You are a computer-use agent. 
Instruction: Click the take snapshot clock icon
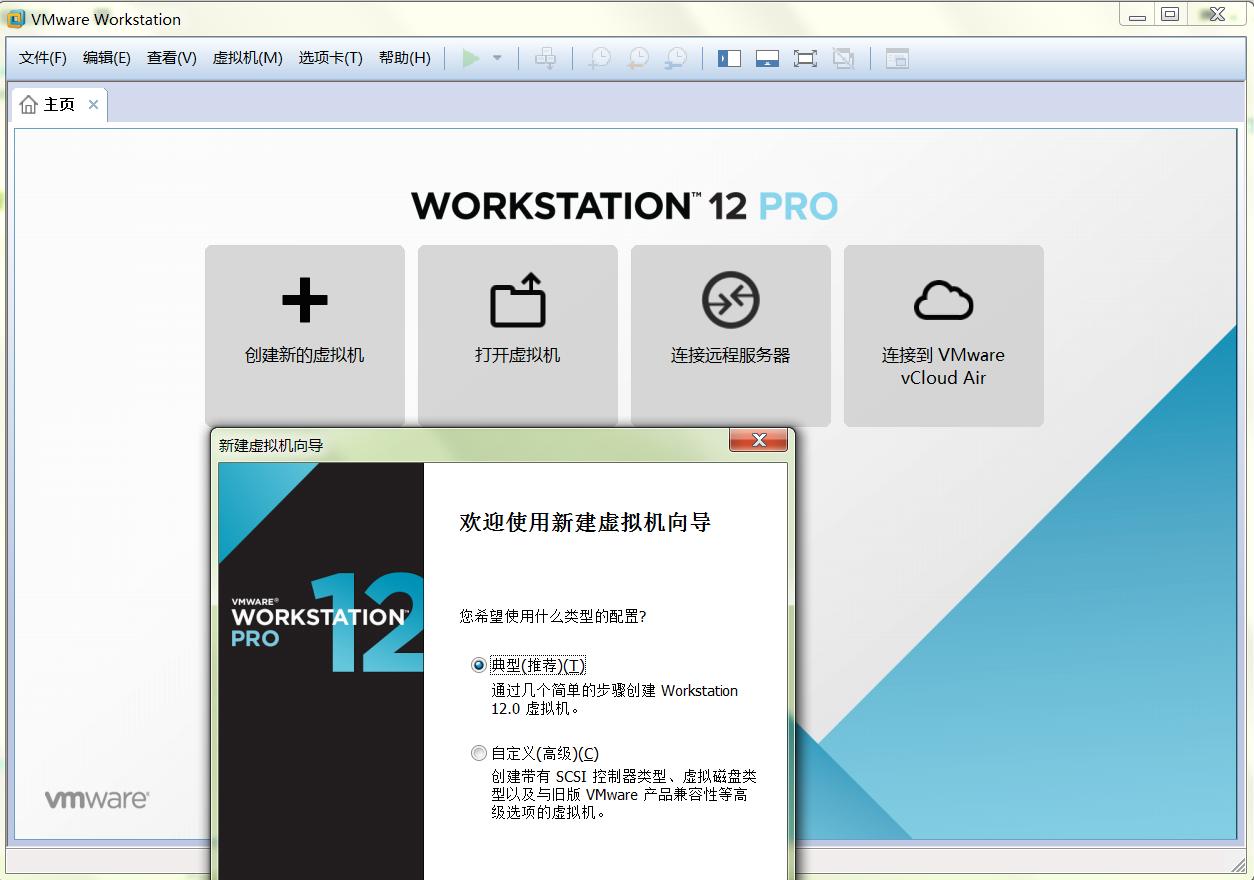click(x=599, y=58)
